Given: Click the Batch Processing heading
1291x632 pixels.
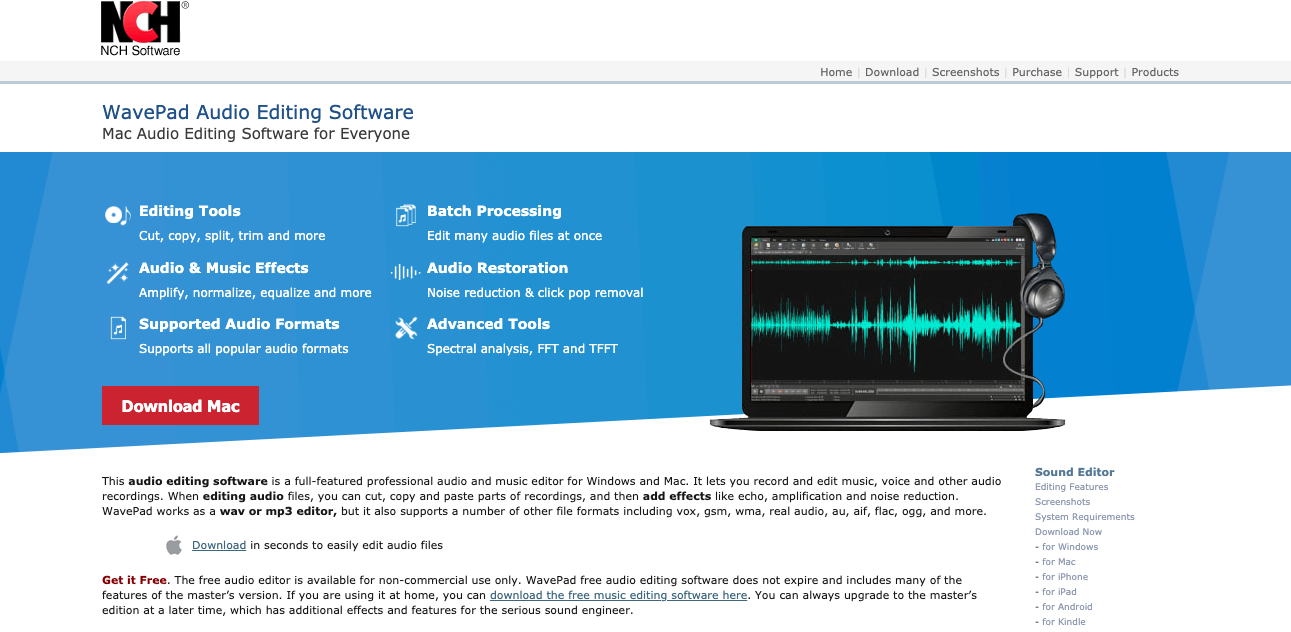Looking at the screenshot, I should click(494, 211).
